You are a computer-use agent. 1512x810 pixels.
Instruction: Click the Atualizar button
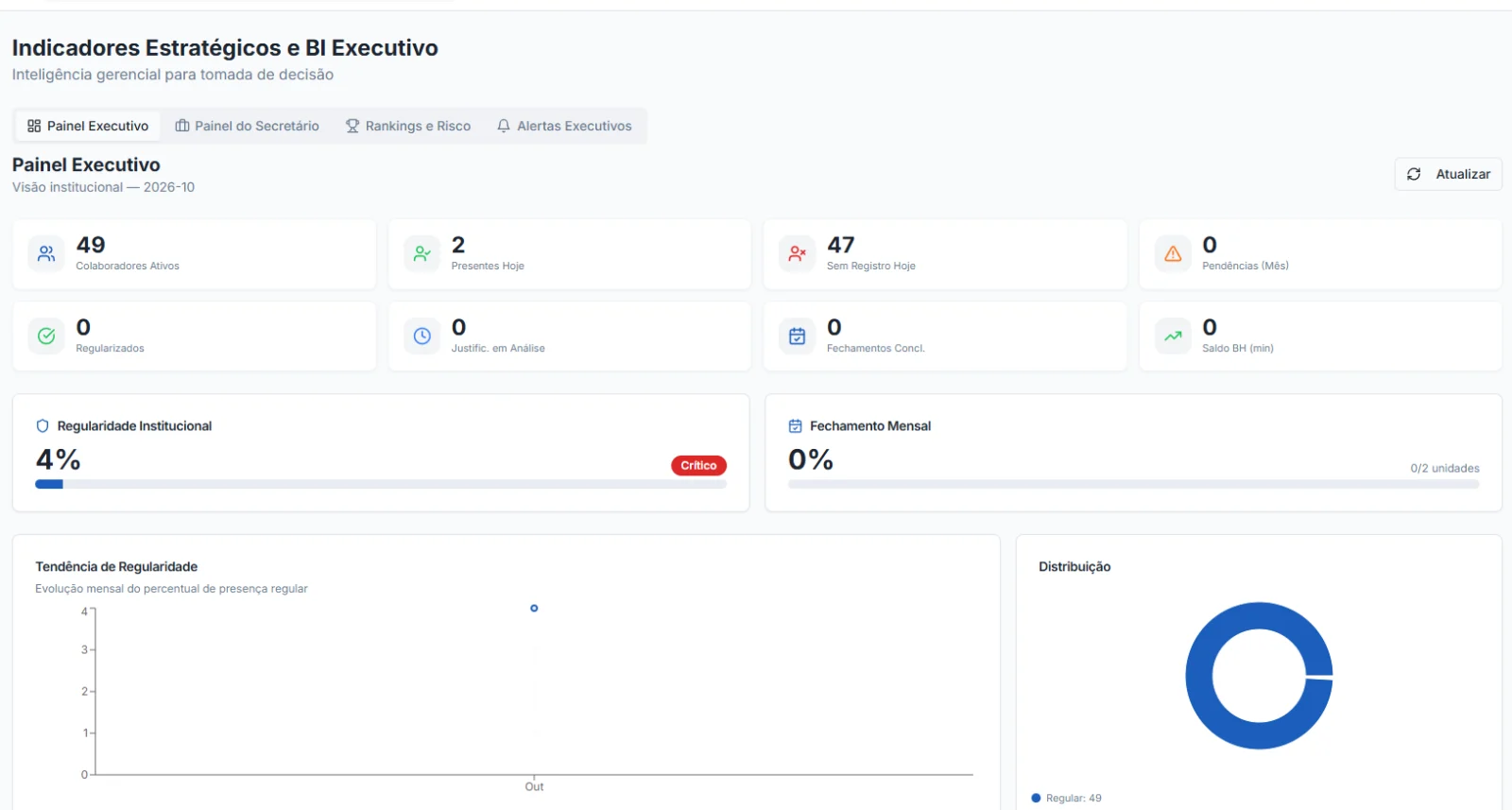(1448, 174)
